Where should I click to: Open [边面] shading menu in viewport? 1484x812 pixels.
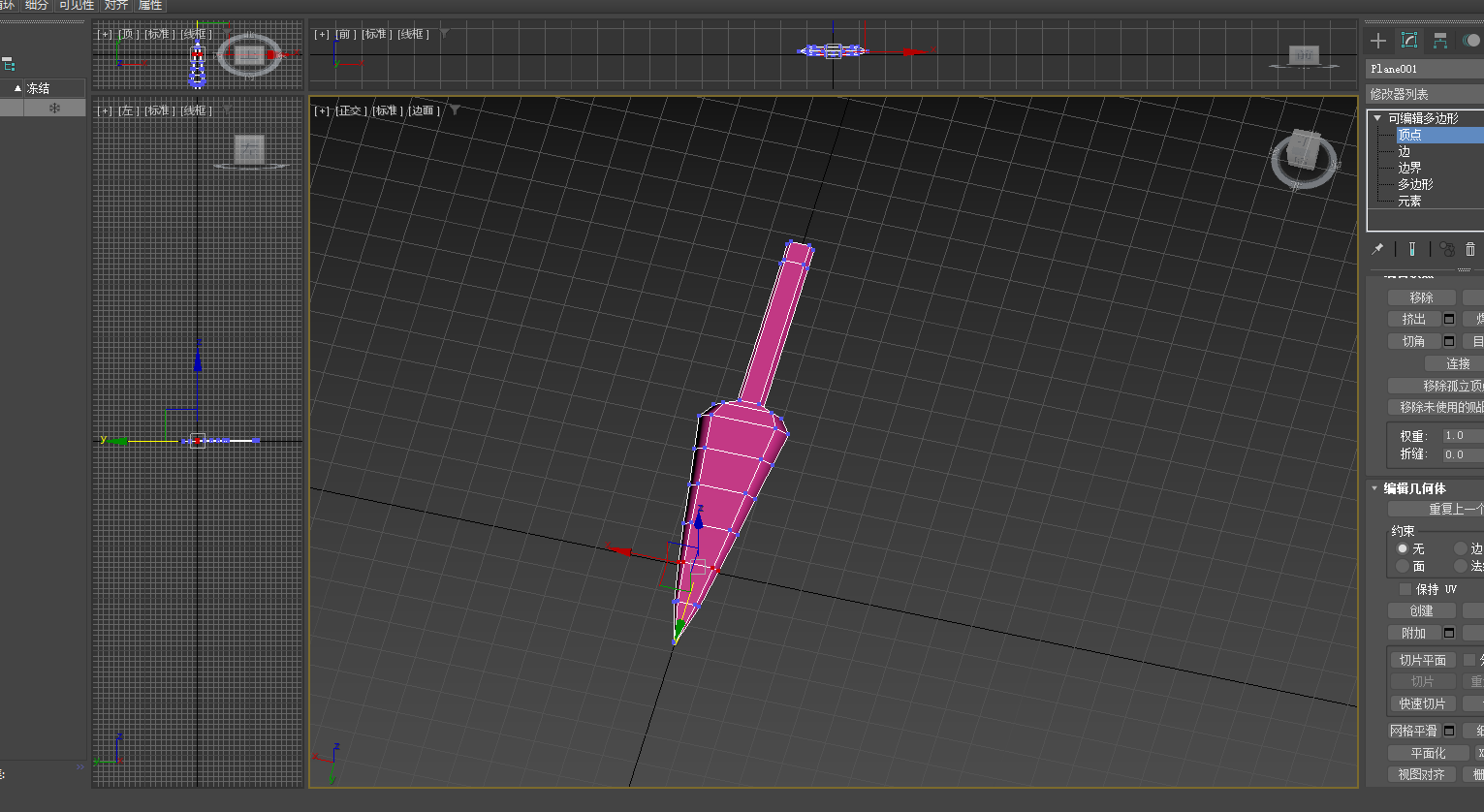click(423, 110)
